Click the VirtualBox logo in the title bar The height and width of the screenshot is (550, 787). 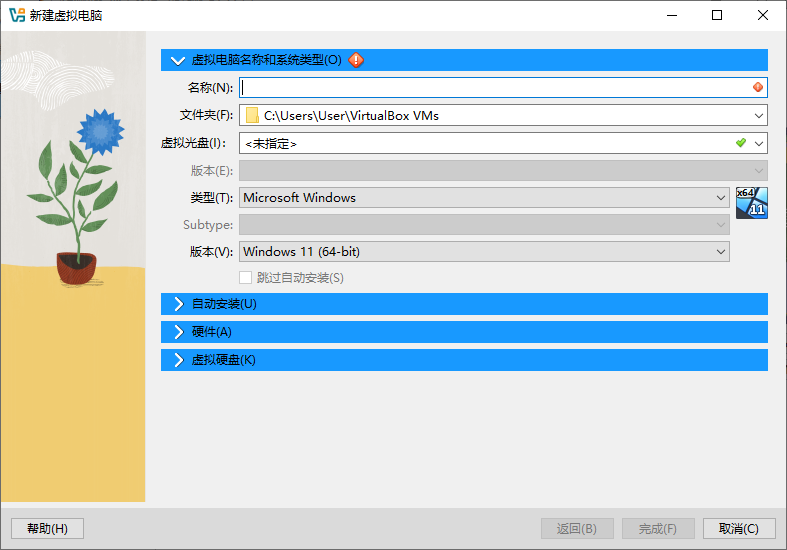point(17,15)
